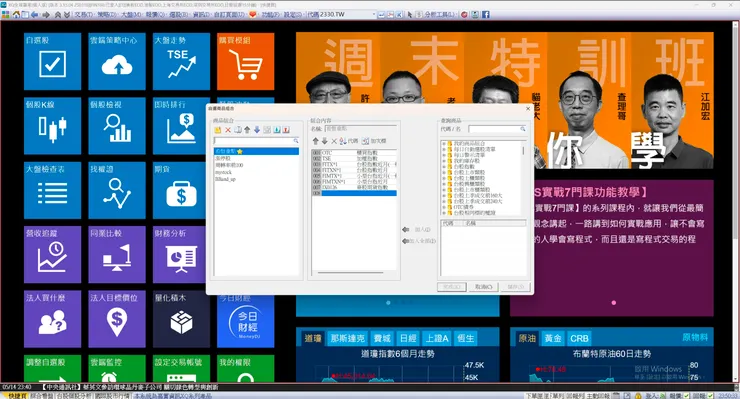Image resolution: width=740 pixels, height=399 pixels.
Task: Move selected group up with arrow icon
Action: (x=247, y=130)
